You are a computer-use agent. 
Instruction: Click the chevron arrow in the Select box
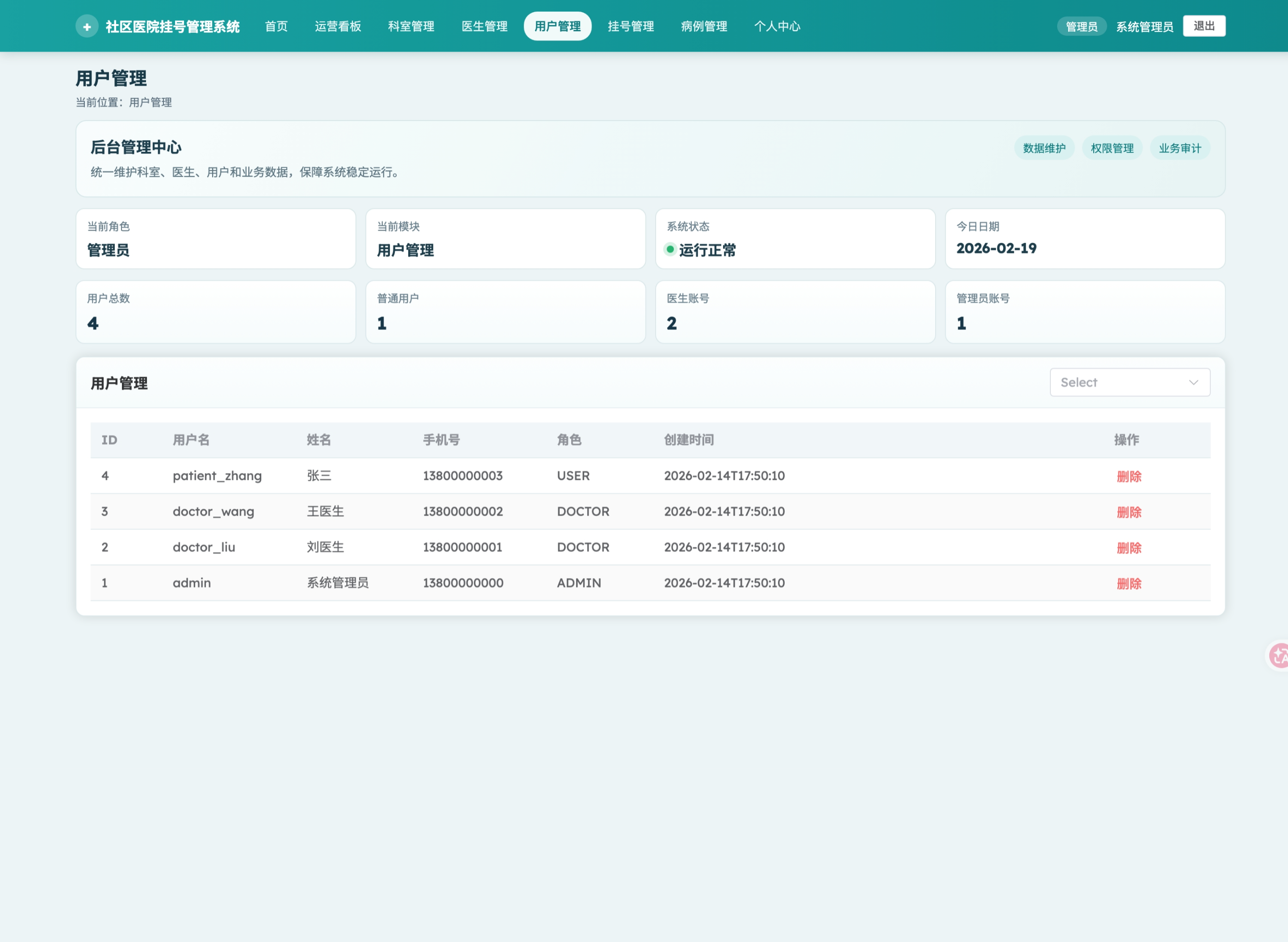click(x=1194, y=382)
